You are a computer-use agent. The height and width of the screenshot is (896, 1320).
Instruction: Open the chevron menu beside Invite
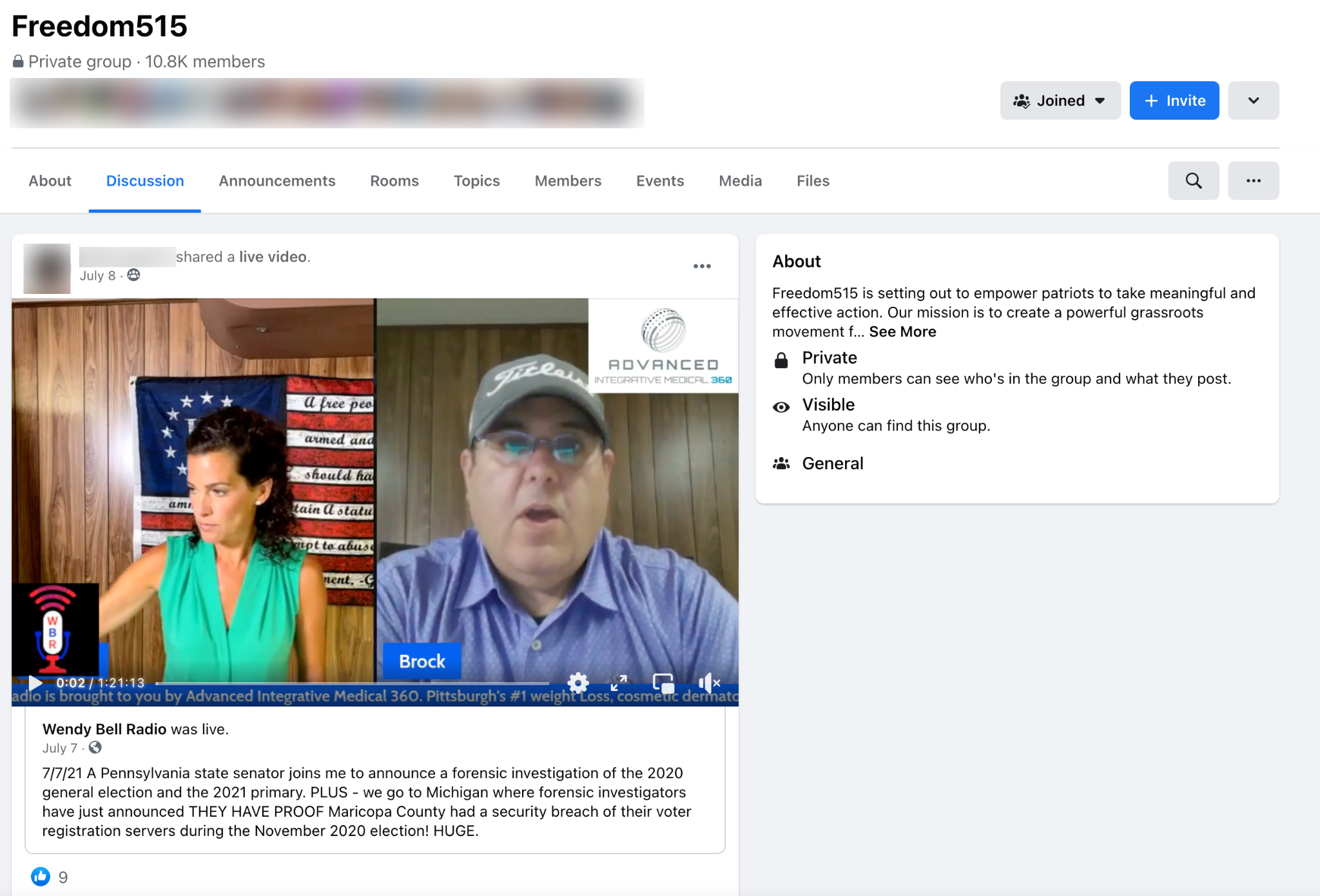[1253, 101]
